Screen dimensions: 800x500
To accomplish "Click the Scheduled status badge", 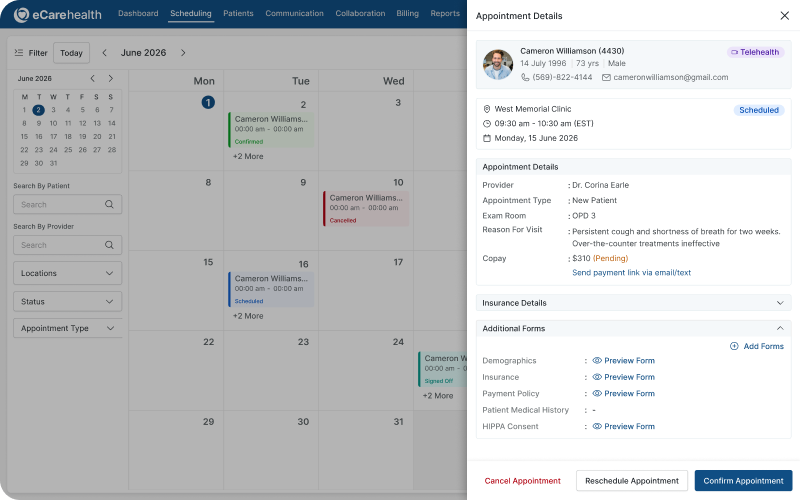I will 759,110.
